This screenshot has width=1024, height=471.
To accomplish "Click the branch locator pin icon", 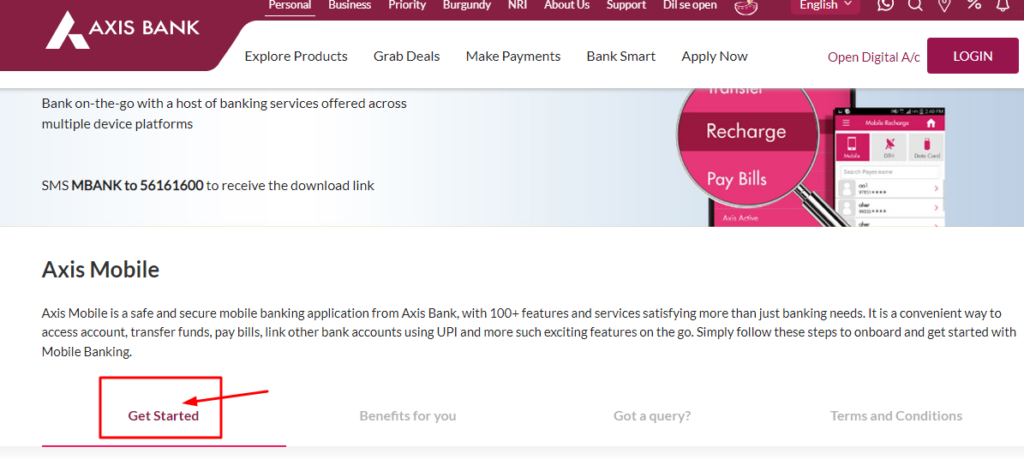I will point(944,5).
